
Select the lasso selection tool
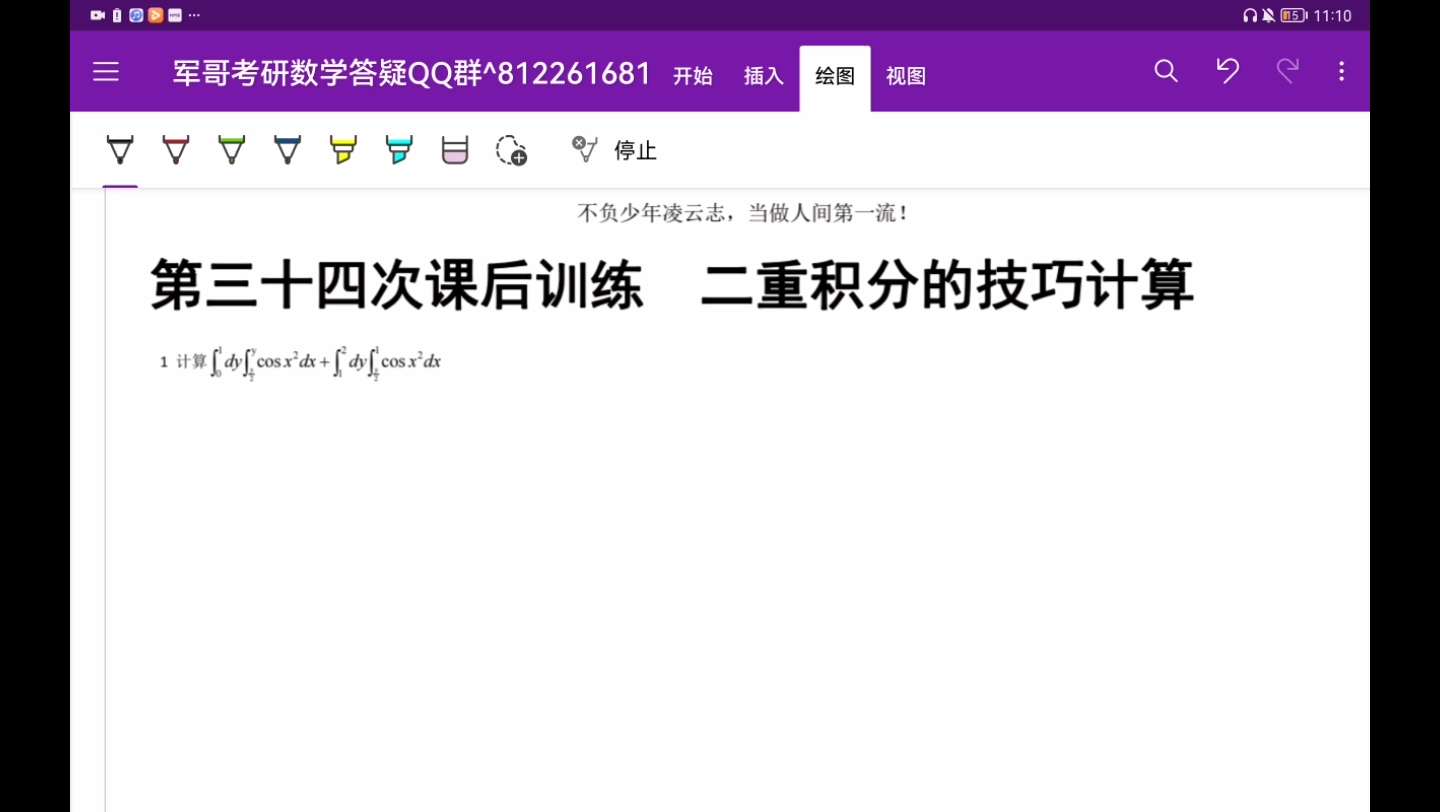[510, 150]
